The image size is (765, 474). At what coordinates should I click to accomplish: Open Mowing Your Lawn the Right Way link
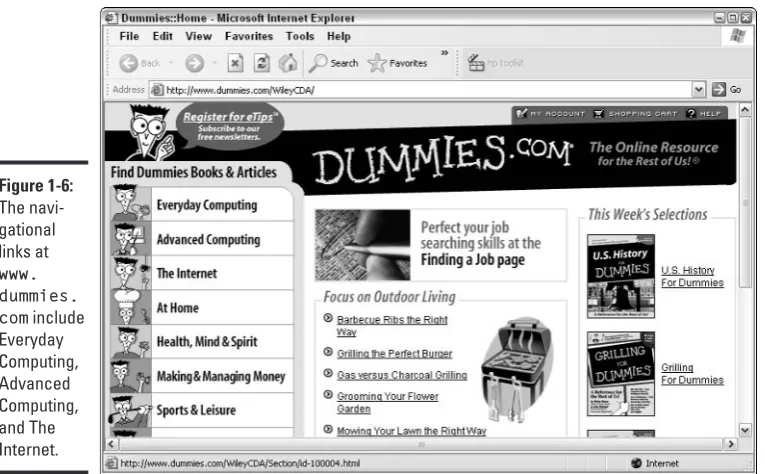[x=411, y=431]
